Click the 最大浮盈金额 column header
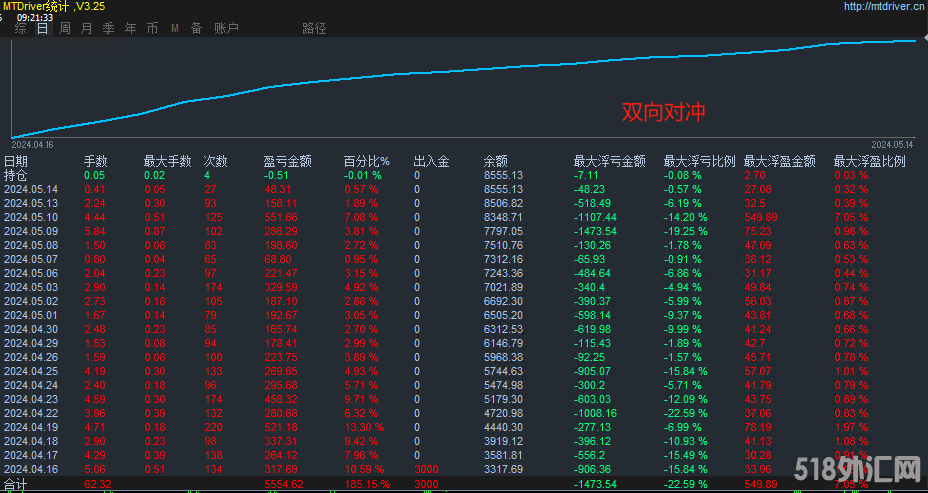The height and width of the screenshot is (493, 928). (779, 161)
